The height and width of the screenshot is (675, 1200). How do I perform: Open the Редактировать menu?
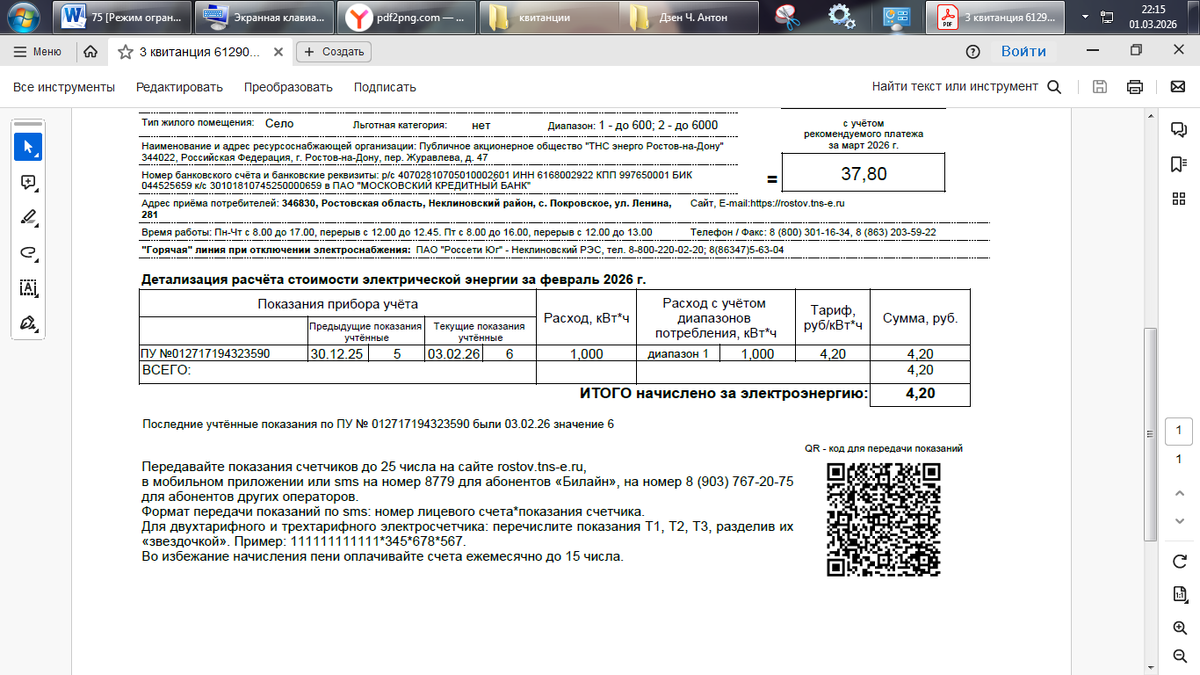point(179,87)
